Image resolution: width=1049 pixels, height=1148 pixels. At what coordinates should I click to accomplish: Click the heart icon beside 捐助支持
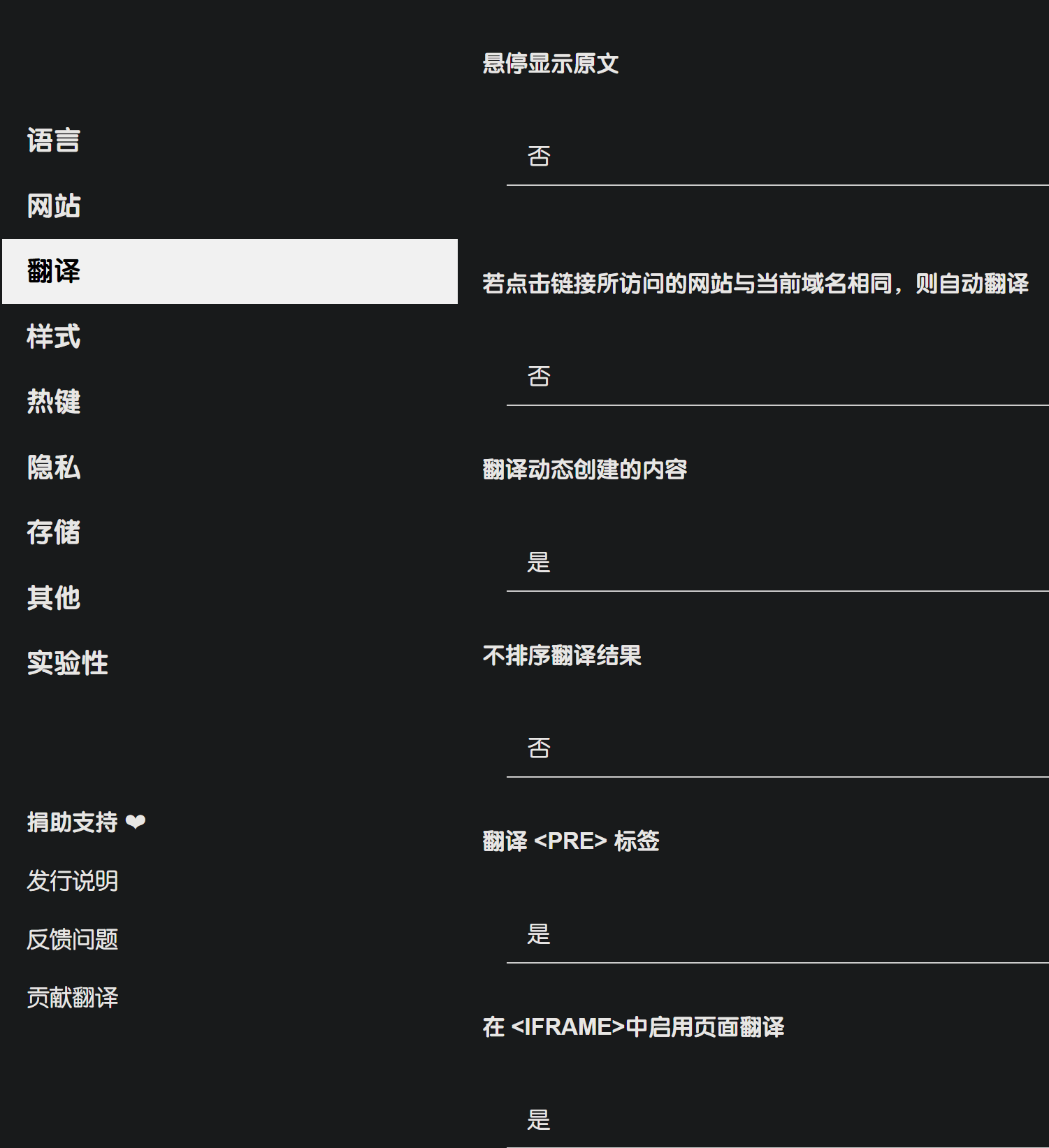click(x=136, y=822)
